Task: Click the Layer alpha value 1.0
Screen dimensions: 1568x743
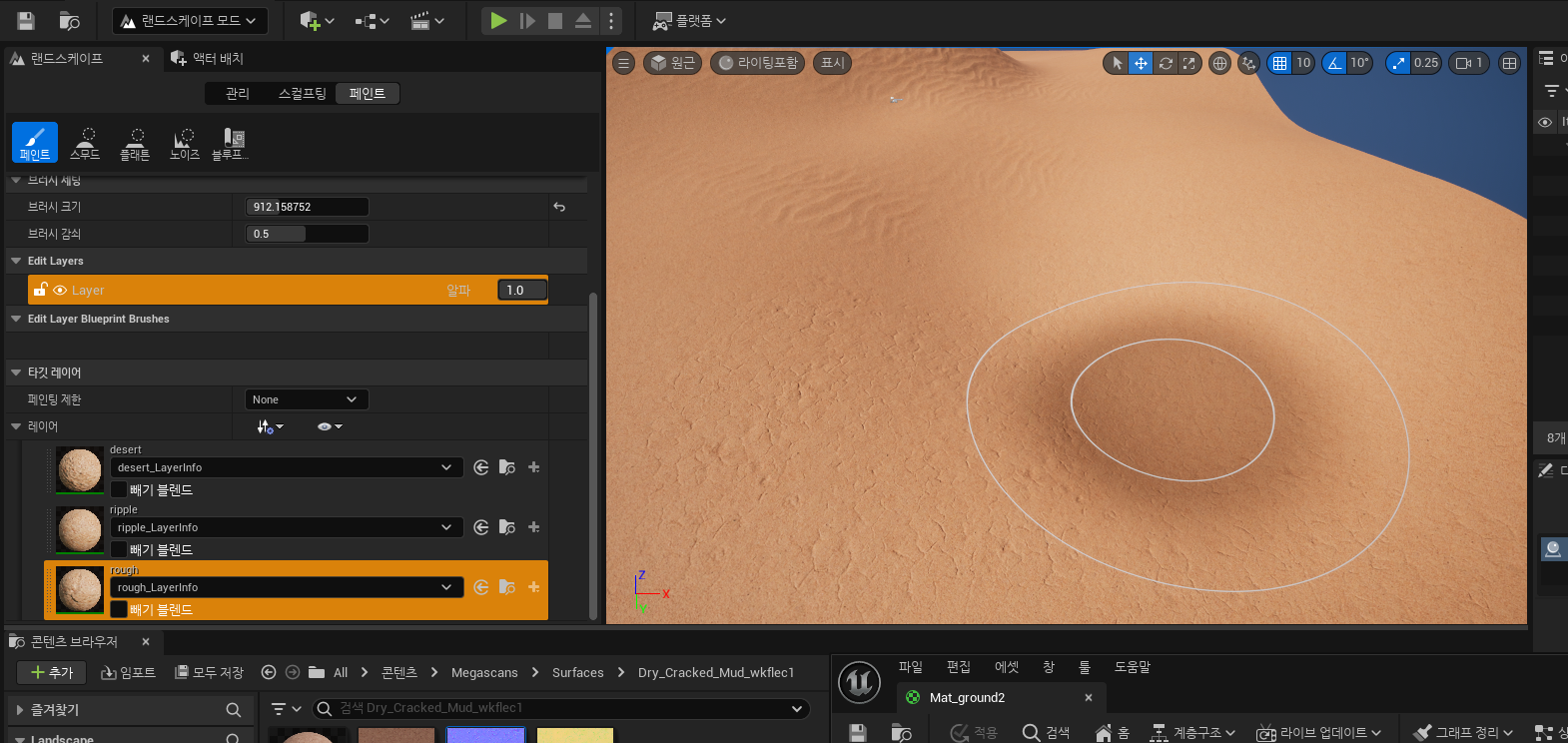Action: pos(522,290)
